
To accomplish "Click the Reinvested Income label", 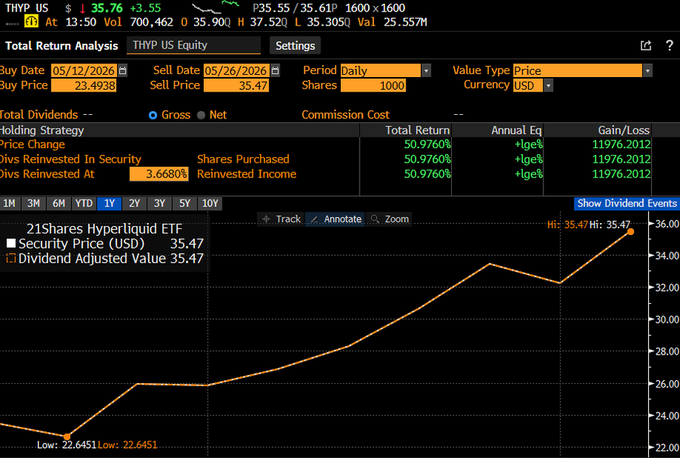I will pos(247,174).
